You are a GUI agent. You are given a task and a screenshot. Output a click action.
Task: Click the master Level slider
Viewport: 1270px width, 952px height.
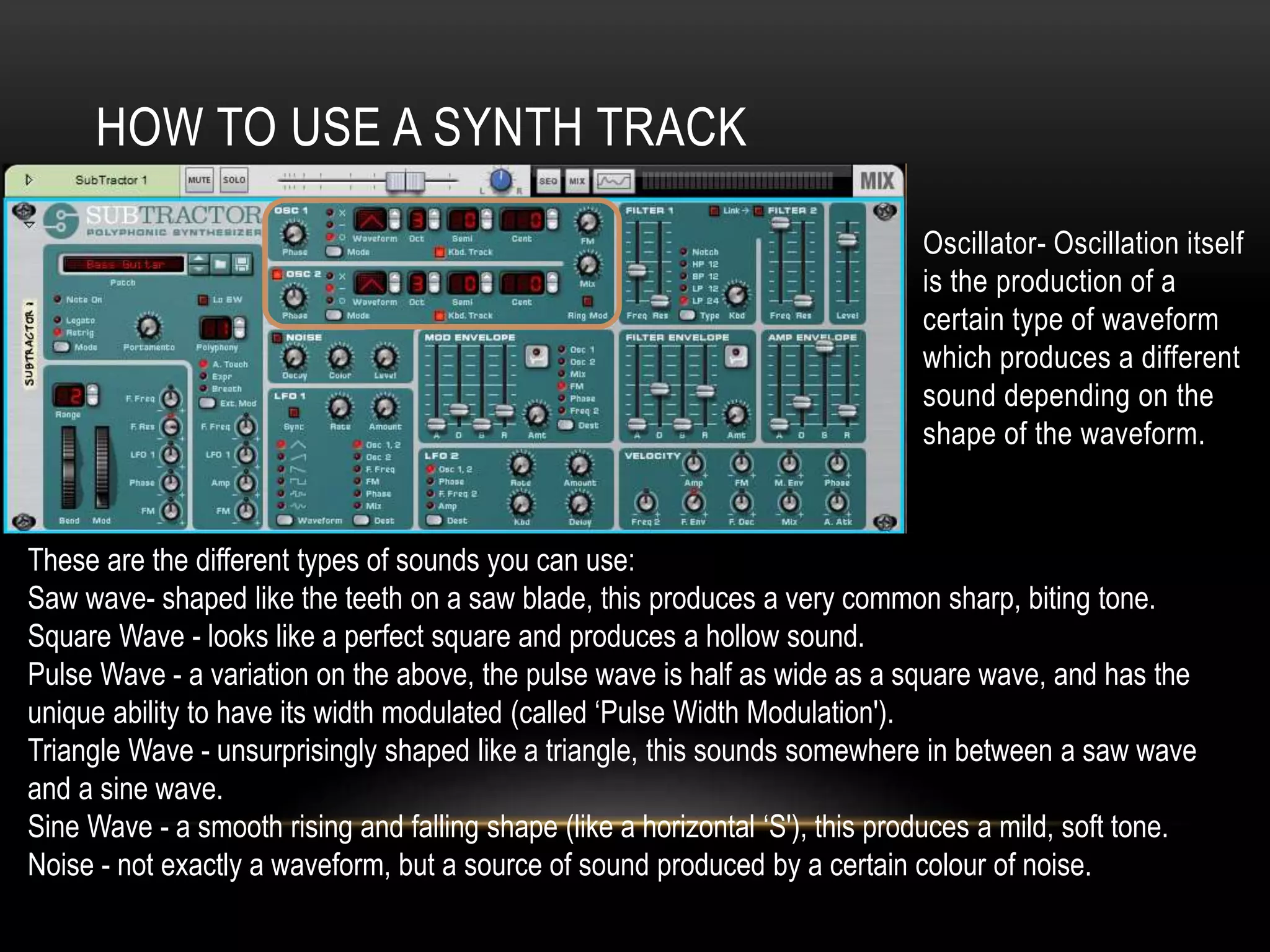[847, 240]
